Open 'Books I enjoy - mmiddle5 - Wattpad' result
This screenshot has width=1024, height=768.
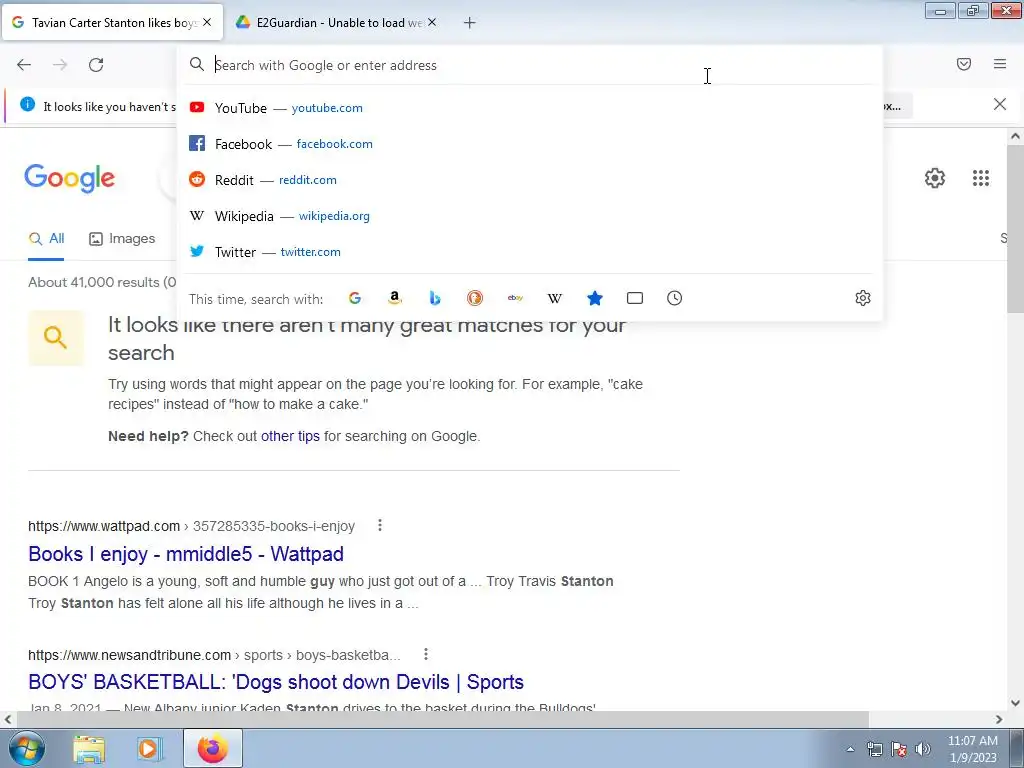[x=186, y=554]
